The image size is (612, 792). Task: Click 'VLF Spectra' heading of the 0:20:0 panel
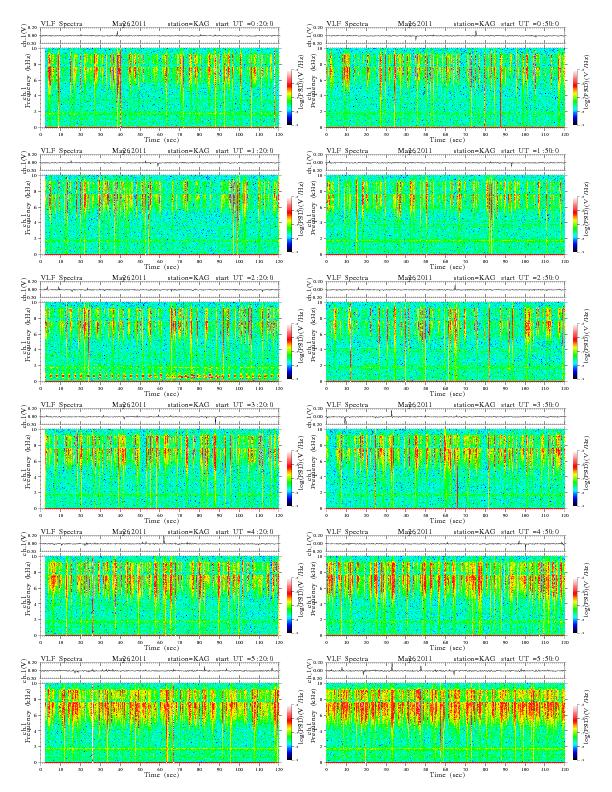62,23
